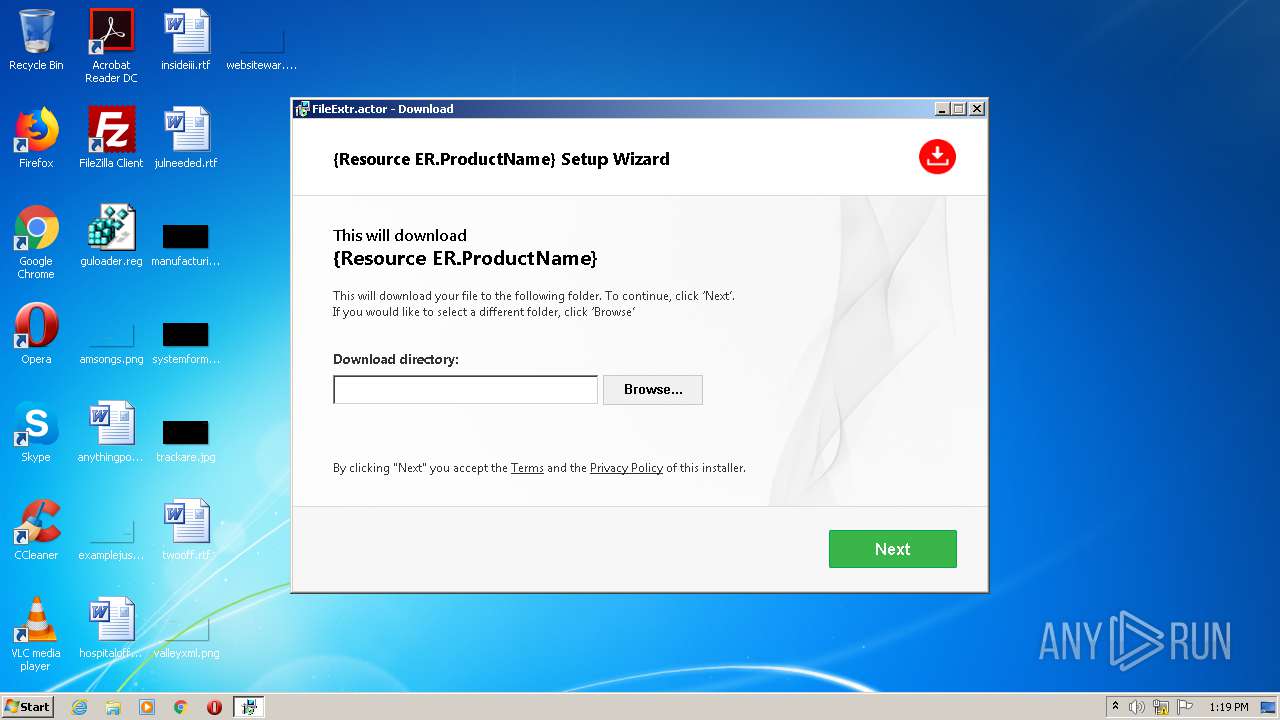Select the Recycle Bin desktop icon
The height and width of the screenshot is (720, 1280).
click(x=36, y=40)
